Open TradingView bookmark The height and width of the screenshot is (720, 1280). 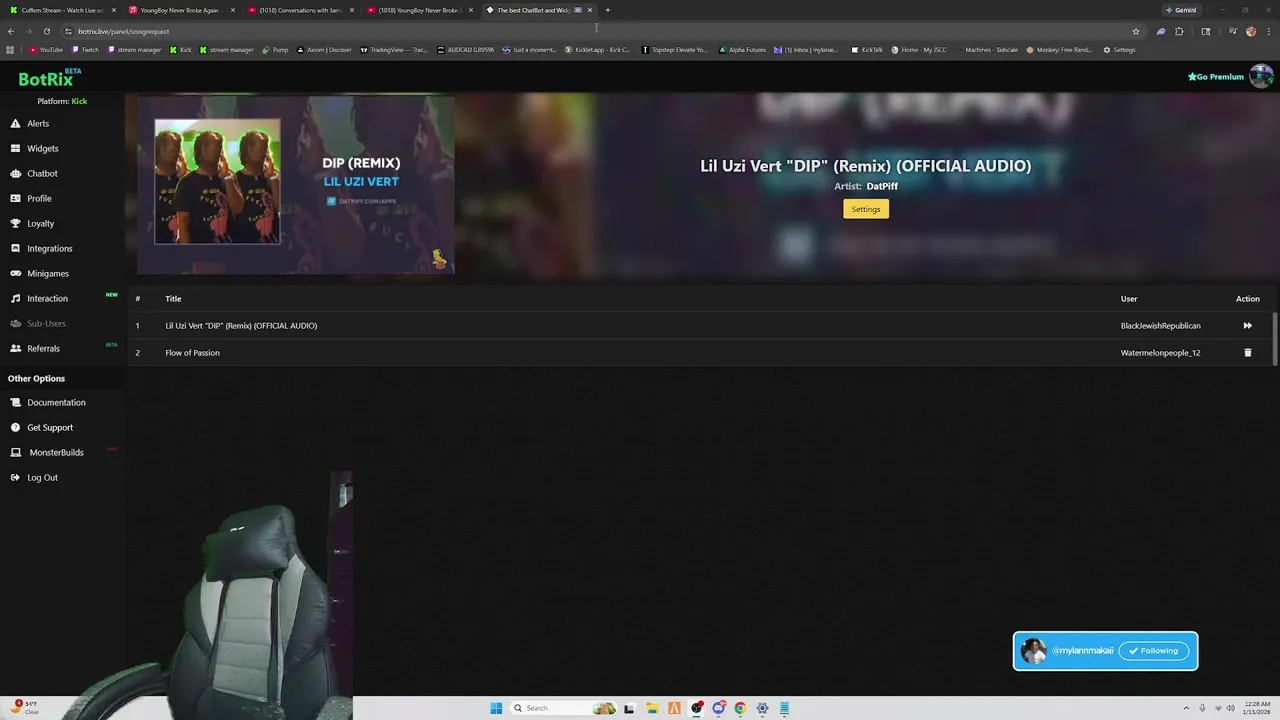394,49
